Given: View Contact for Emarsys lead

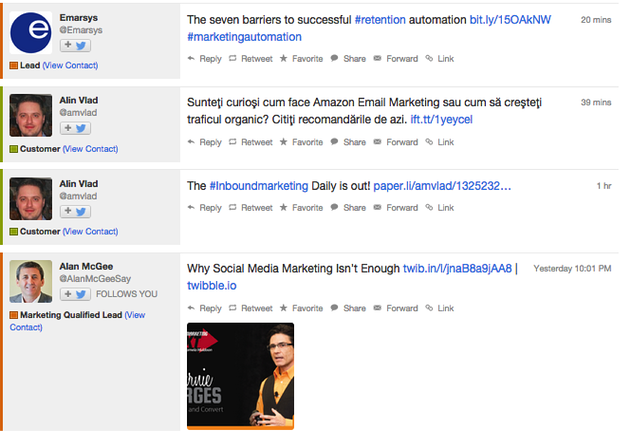Looking at the screenshot, I should [70, 66].
